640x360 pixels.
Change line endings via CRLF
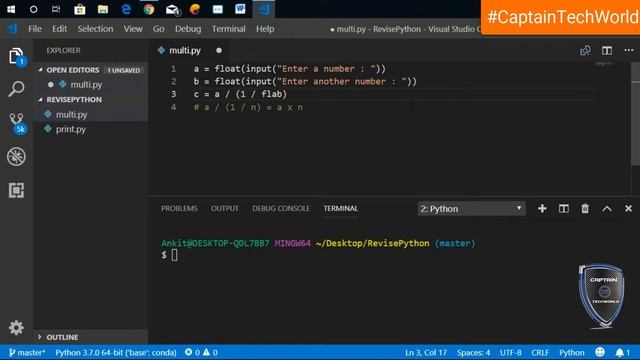click(x=540, y=352)
